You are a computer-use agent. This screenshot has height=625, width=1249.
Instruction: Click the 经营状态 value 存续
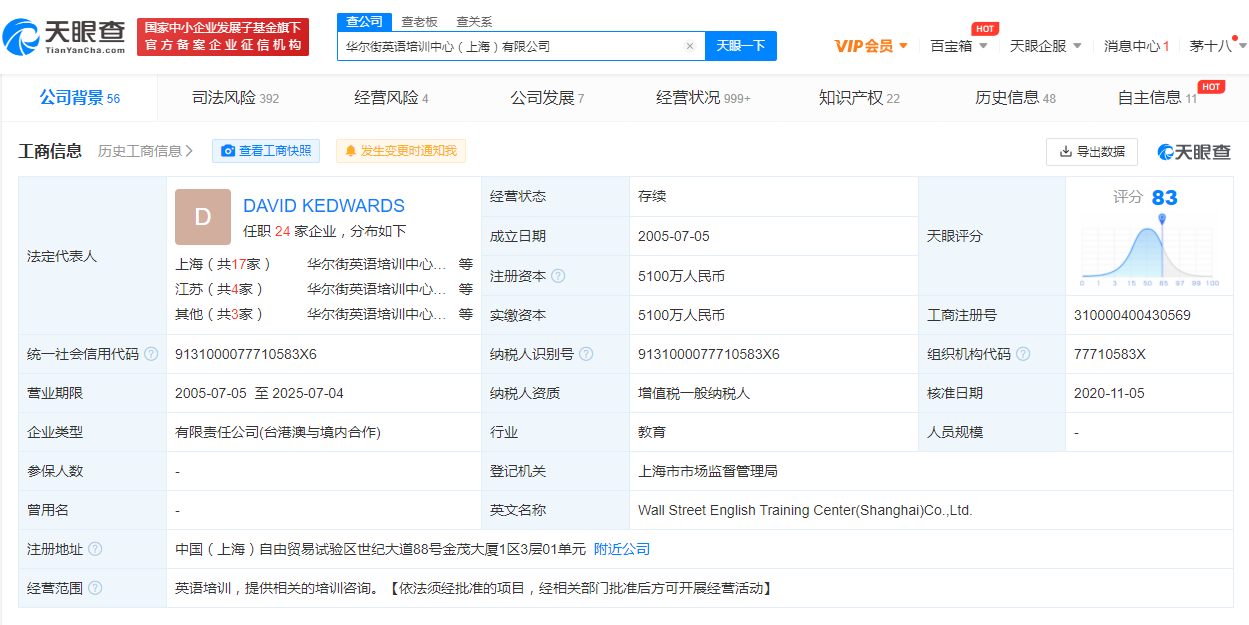coord(652,197)
